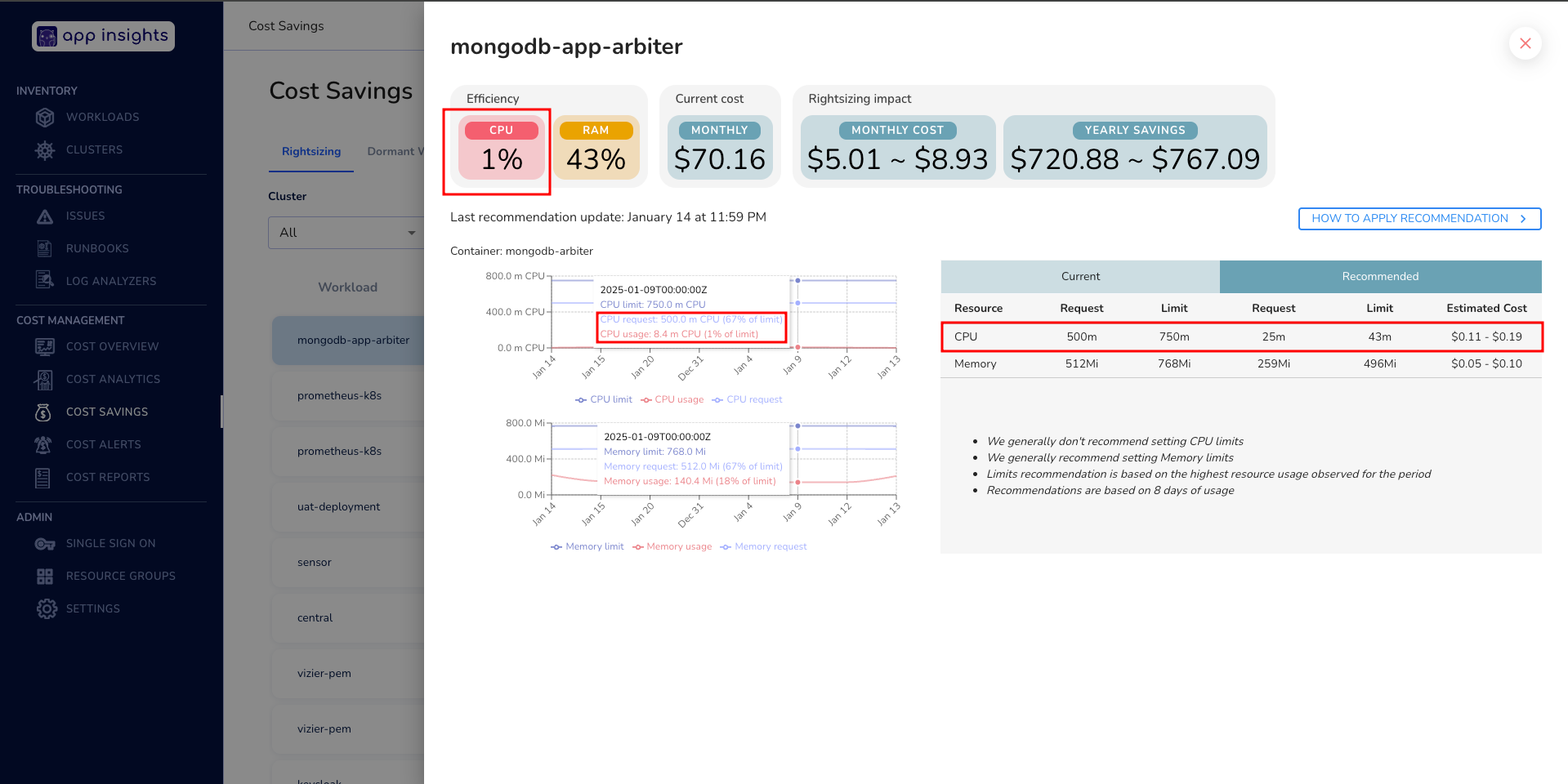
Task: Toggle CPU request series in chart legend
Action: (747, 400)
